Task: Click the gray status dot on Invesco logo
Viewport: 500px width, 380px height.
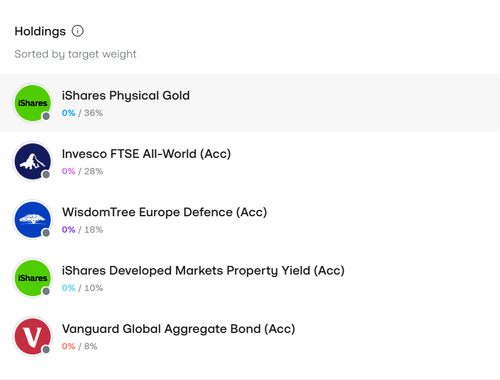Action: click(x=46, y=174)
